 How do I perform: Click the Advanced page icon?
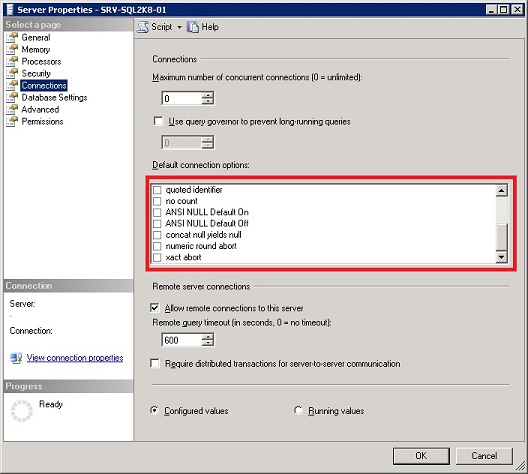[12, 109]
